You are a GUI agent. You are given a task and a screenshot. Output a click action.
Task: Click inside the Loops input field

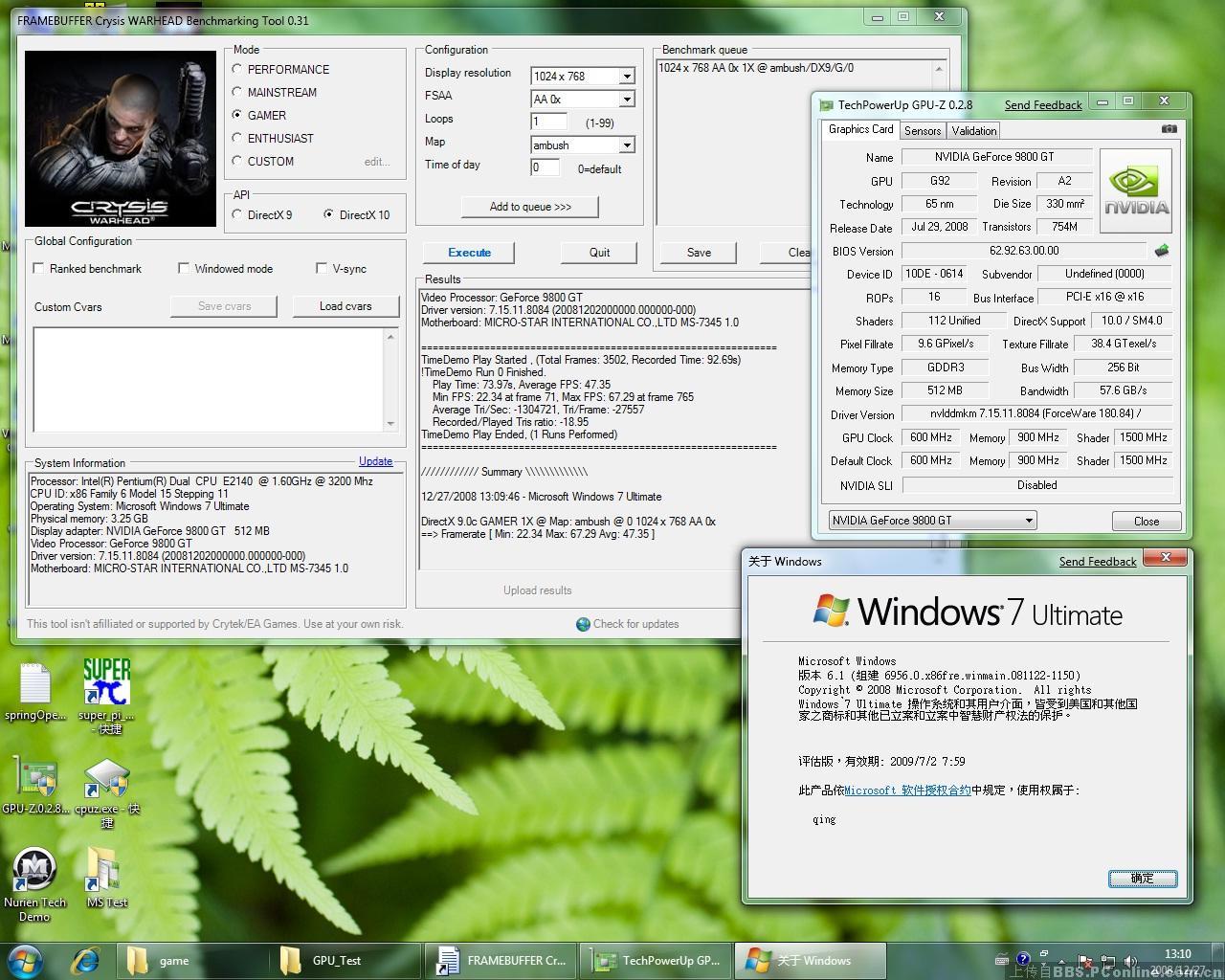[548, 122]
